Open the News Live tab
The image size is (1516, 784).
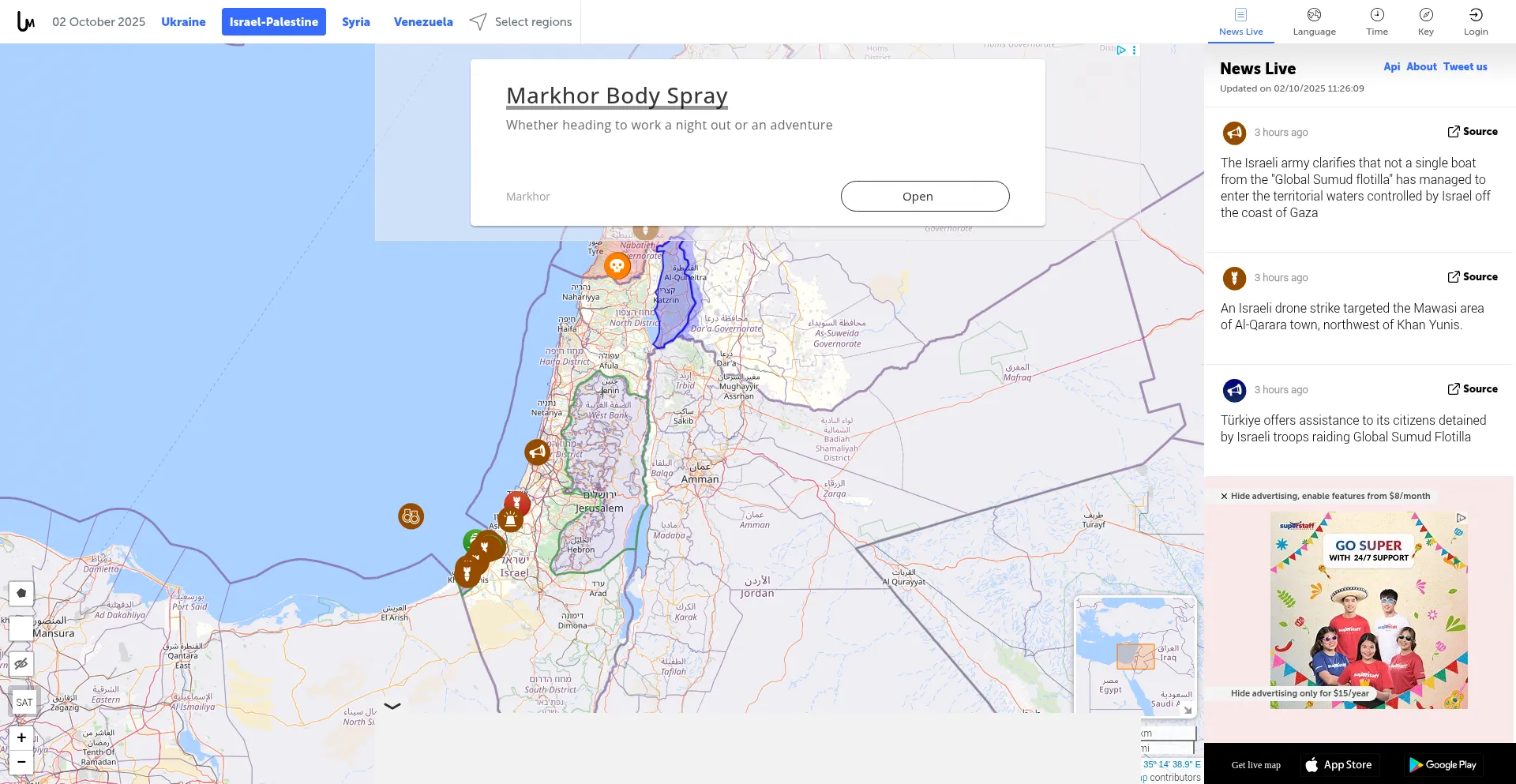click(x=1240, y=21)
